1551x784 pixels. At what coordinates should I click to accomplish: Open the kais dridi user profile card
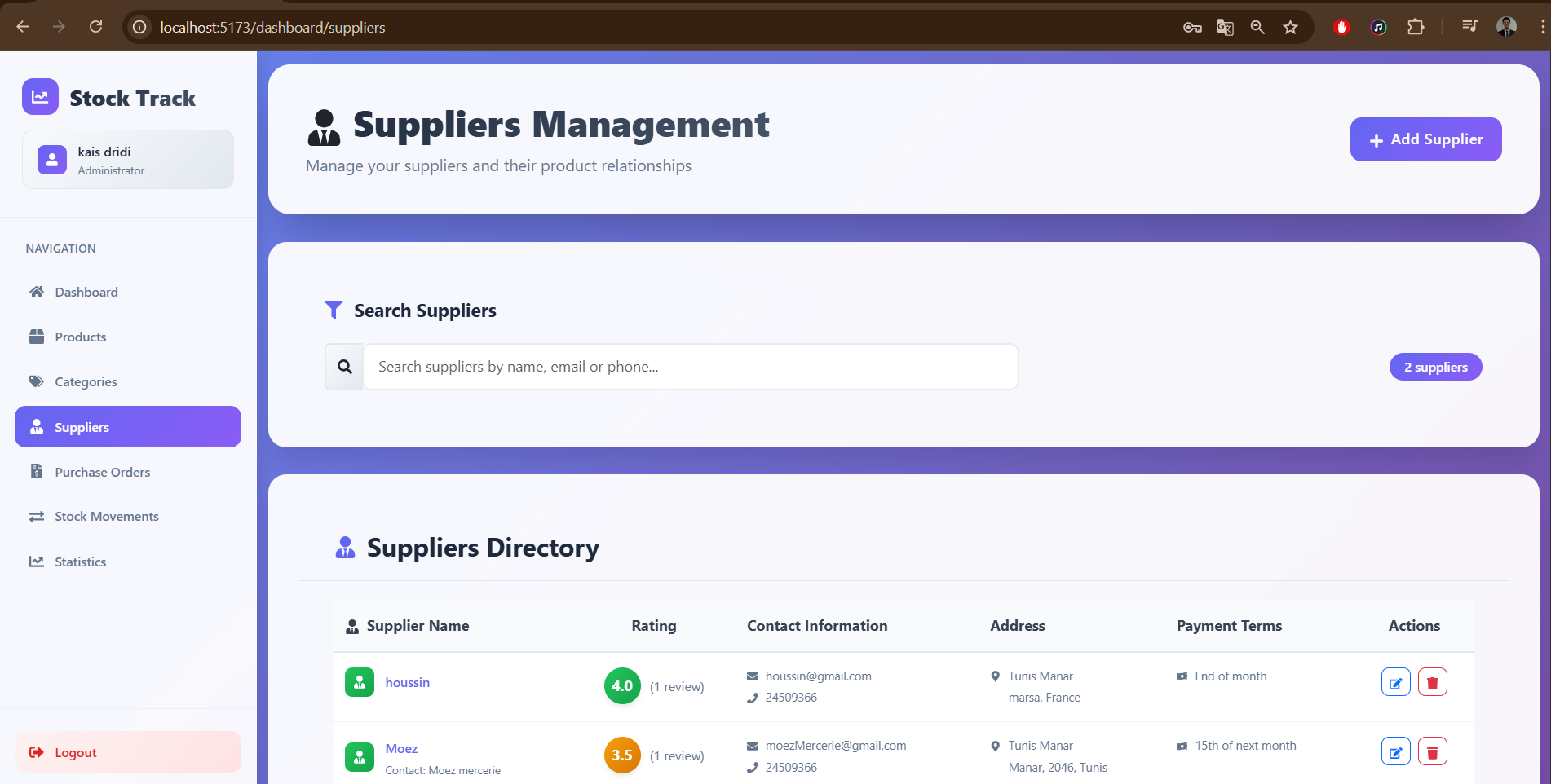click(x=128, y=160)
